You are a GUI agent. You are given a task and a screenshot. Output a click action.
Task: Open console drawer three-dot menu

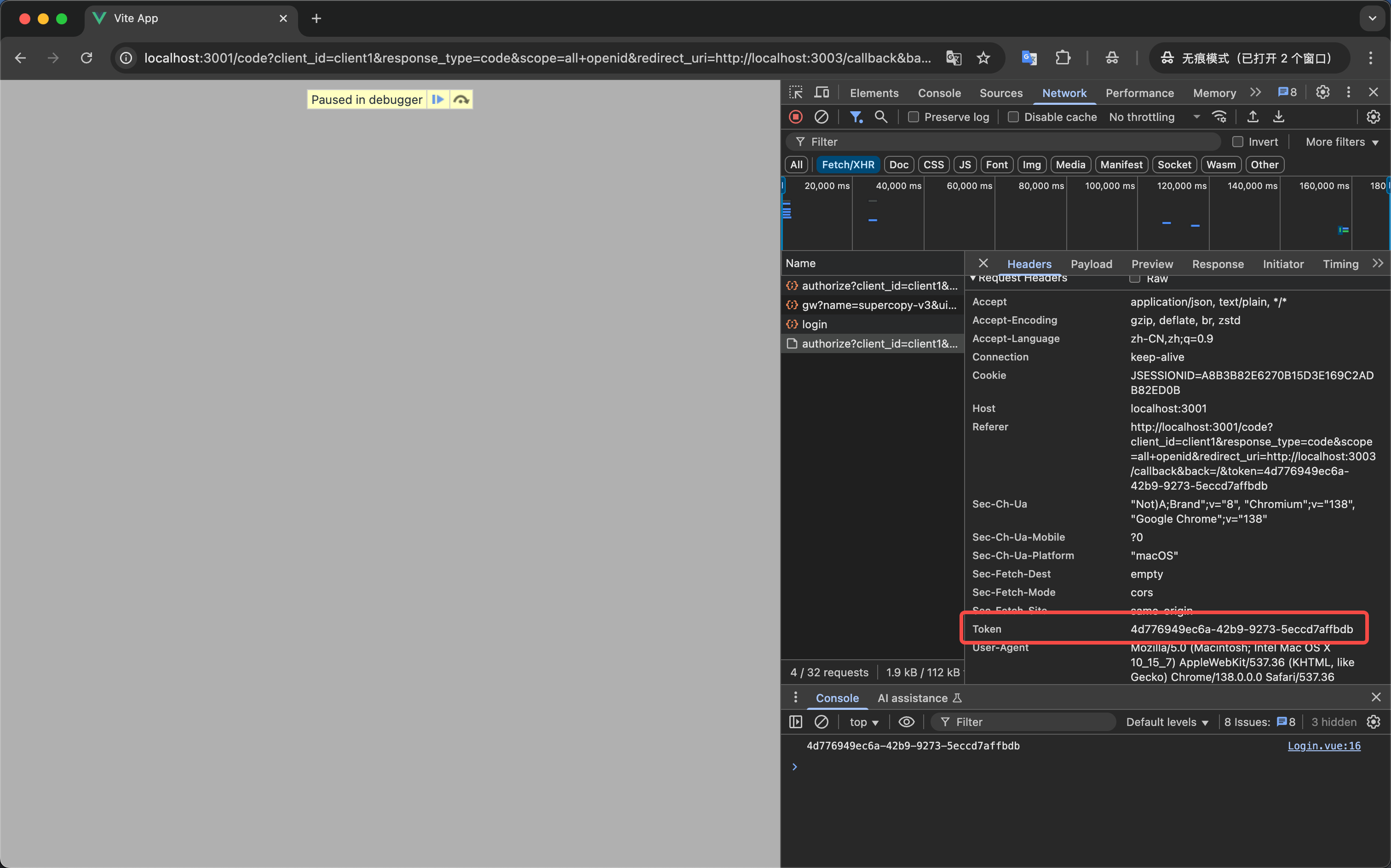coord(795,697)
